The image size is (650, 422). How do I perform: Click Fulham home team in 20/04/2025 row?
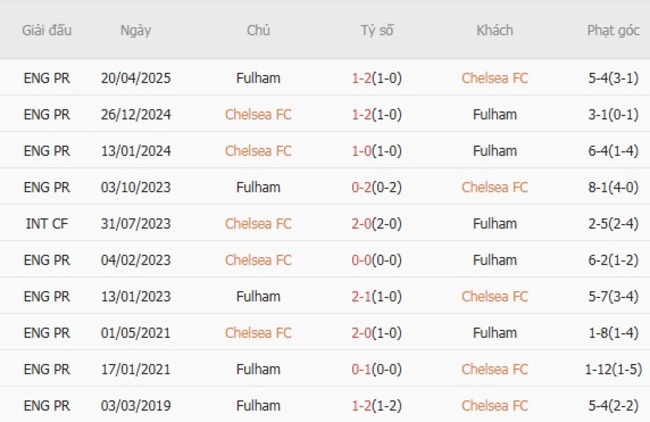[258, 78]
